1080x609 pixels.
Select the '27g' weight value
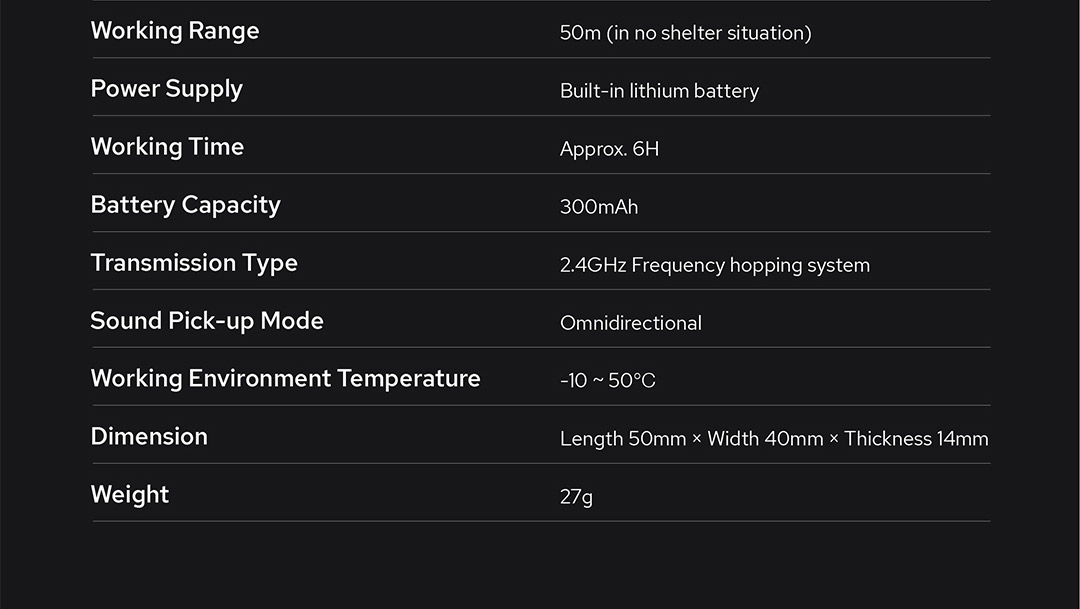point(576,497)
